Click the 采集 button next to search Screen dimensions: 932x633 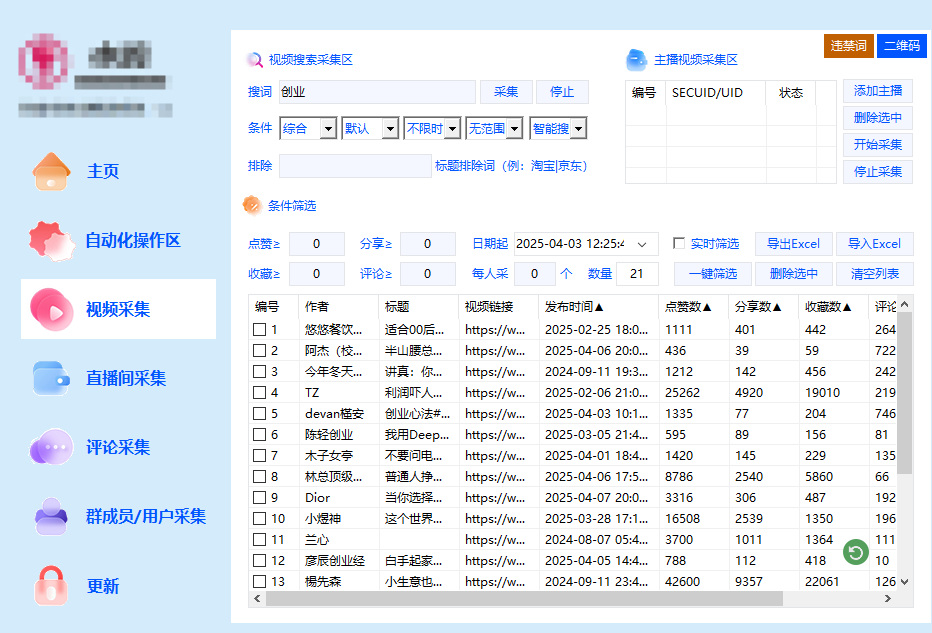[506, 92]
